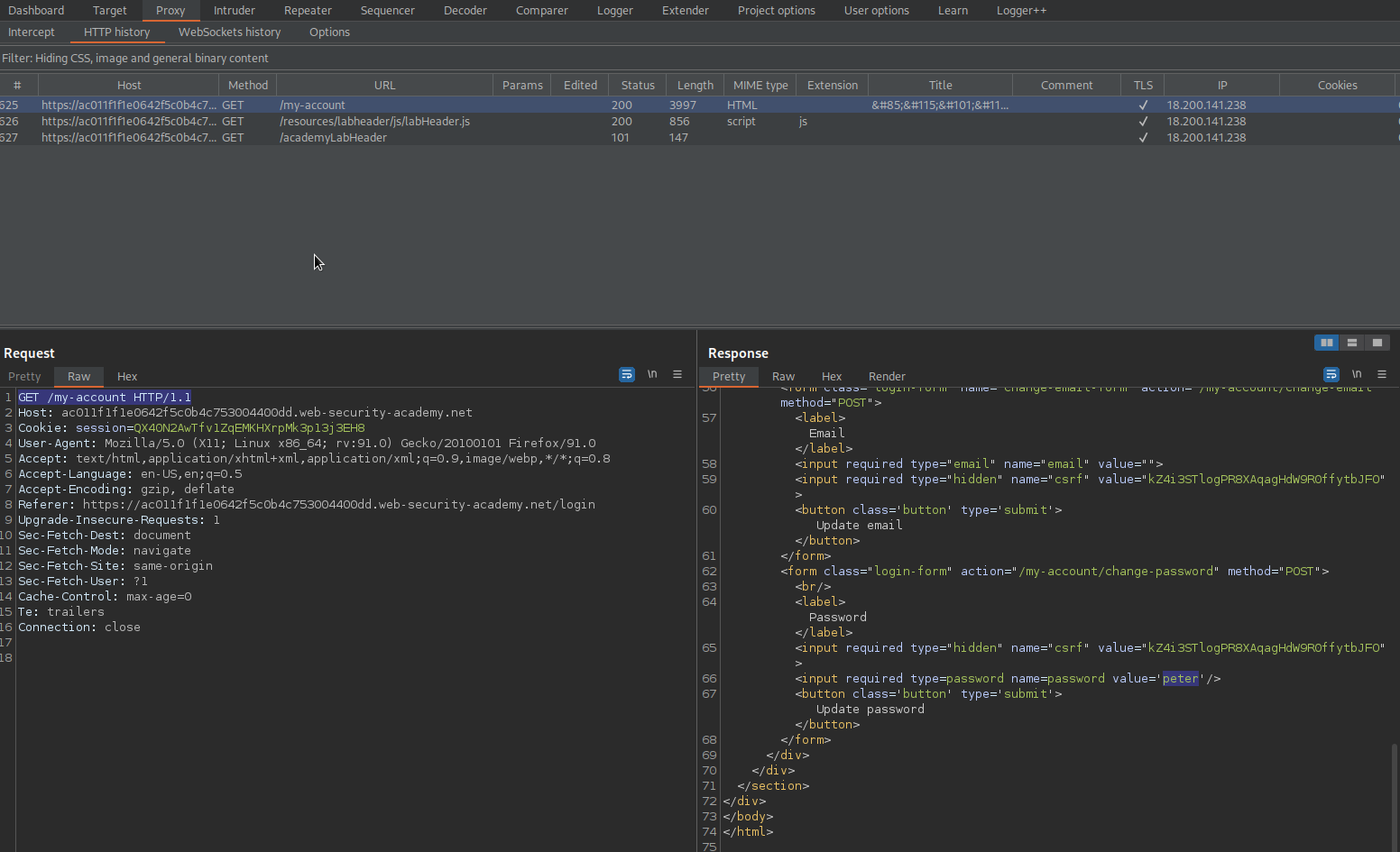Sort history by Params column
Viewport: 1400px width, 852px height.
pyautogui.click(x=522, y=85)
